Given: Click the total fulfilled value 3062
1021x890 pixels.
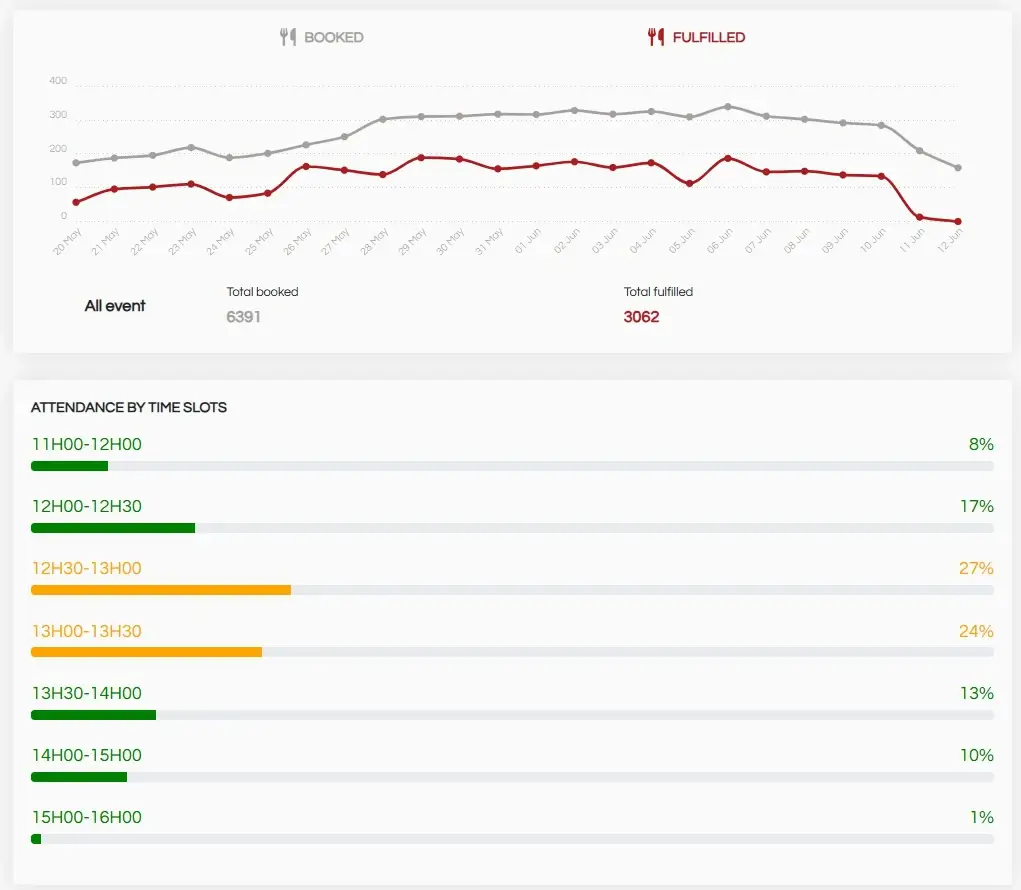Looking at the screenshot, I should [641, 316].
